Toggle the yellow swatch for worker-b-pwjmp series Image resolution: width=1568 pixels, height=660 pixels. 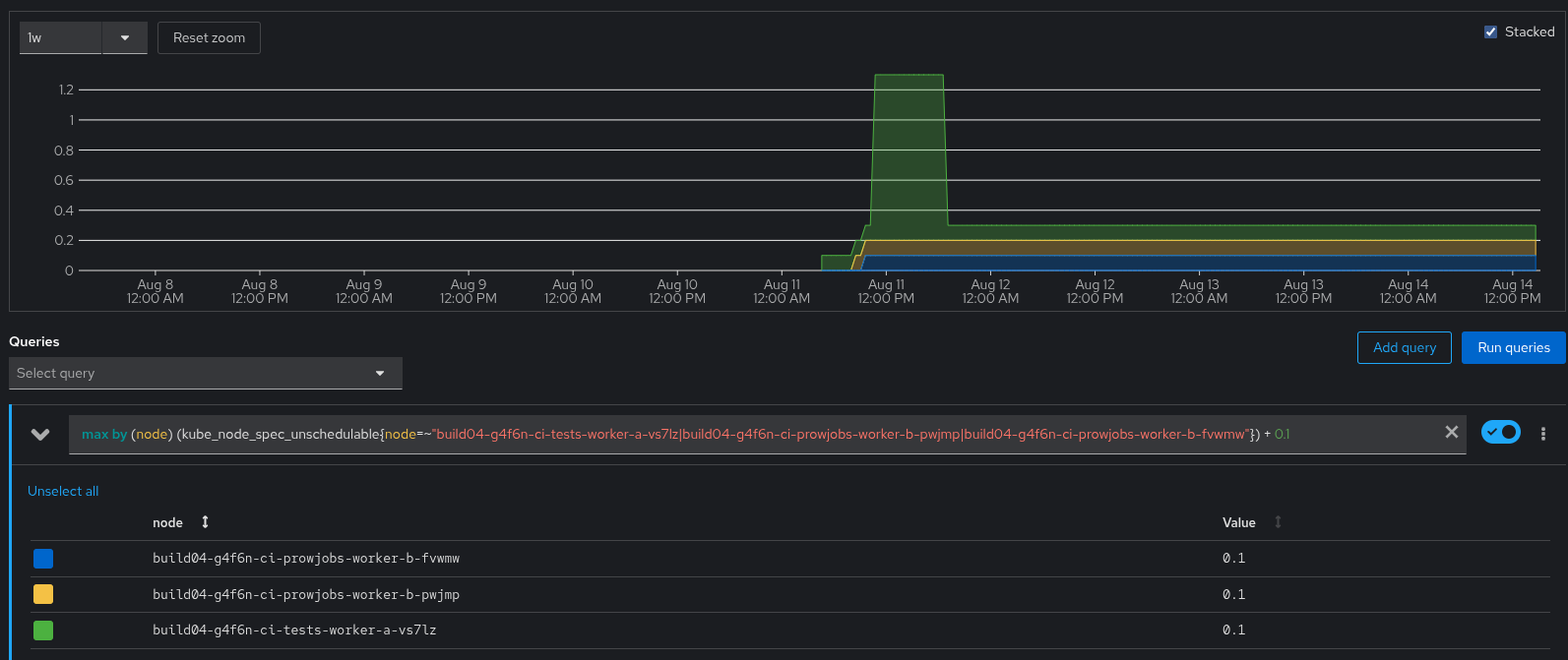click(43, 594)
